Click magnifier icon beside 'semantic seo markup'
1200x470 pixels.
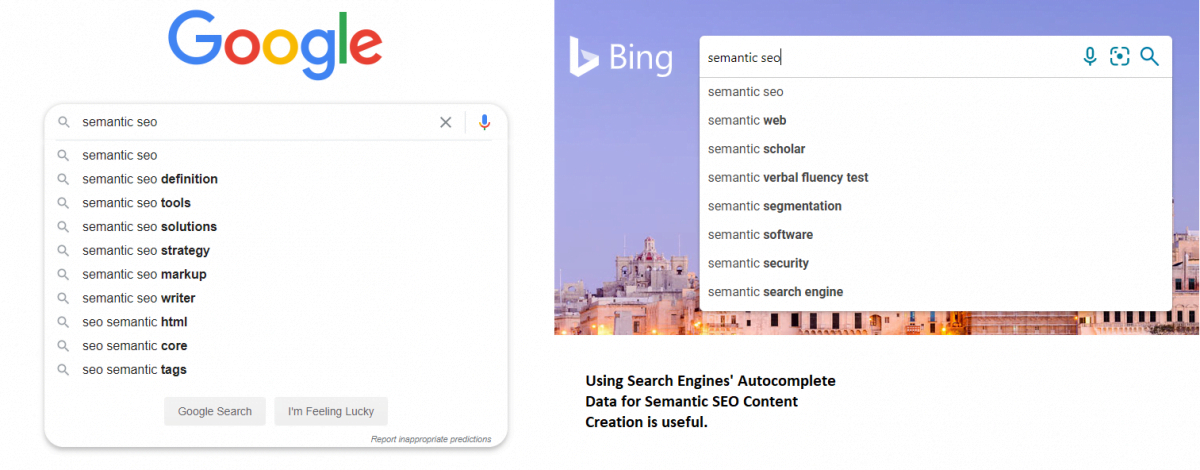pyautogui.click(x=63, y=274)
